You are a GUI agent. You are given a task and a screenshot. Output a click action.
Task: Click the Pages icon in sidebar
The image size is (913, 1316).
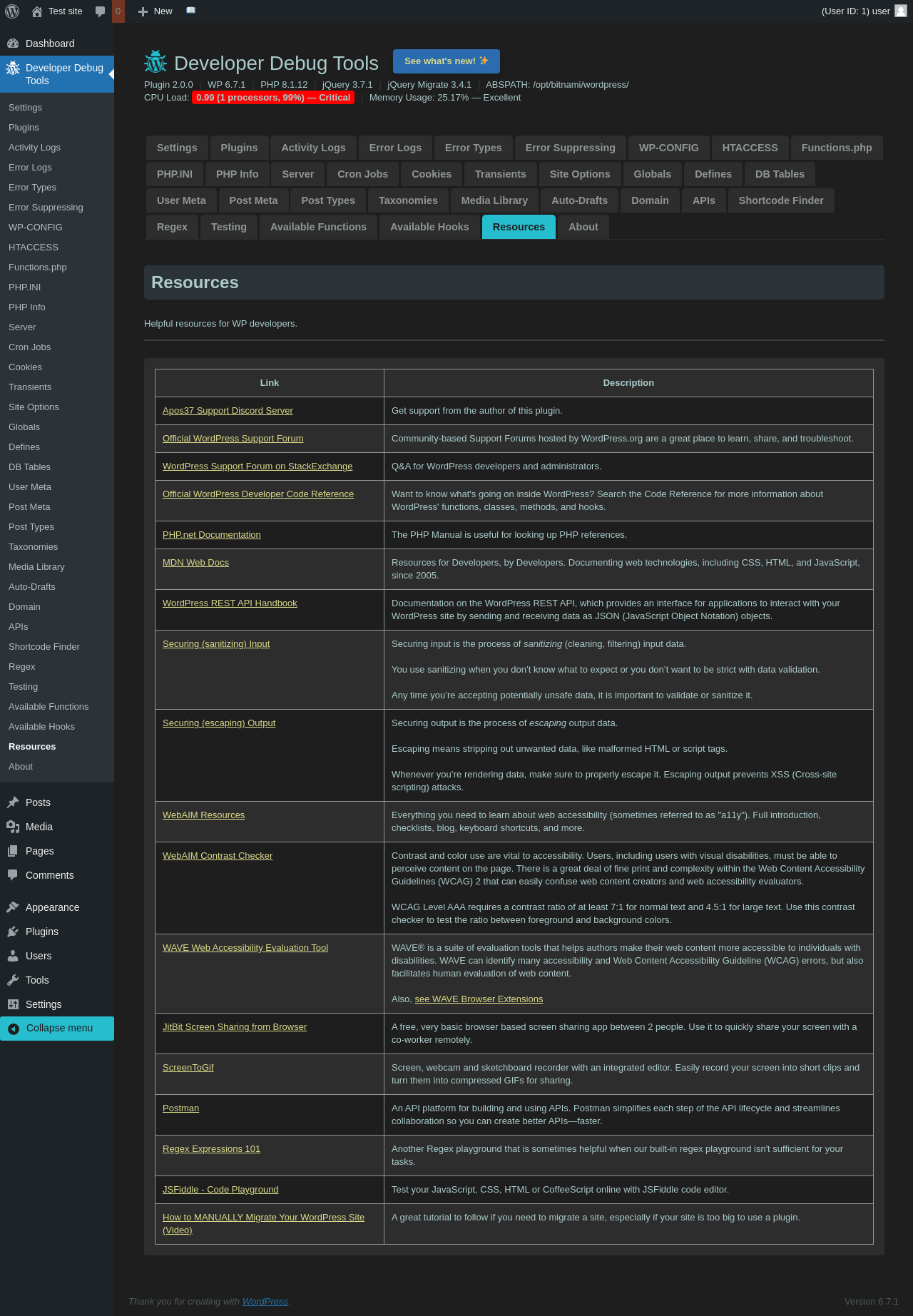tap(13, 851)
